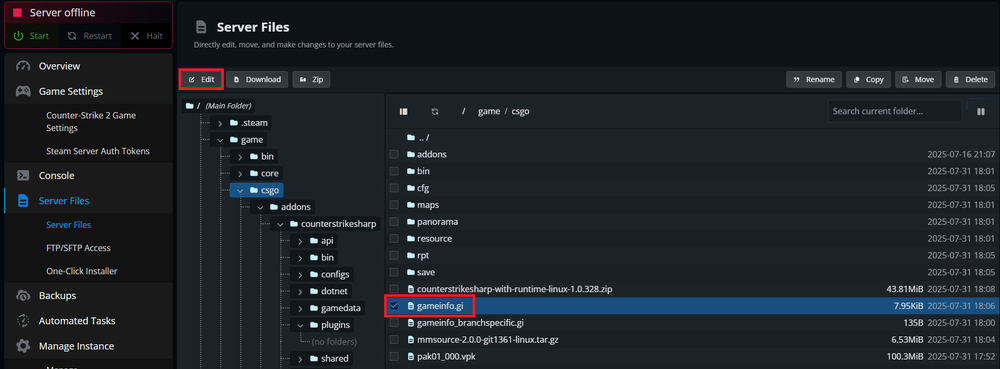Rename the selected file
Viewport: 1000px width, 369px height.
pyautogui.click(x=814, y=80)
